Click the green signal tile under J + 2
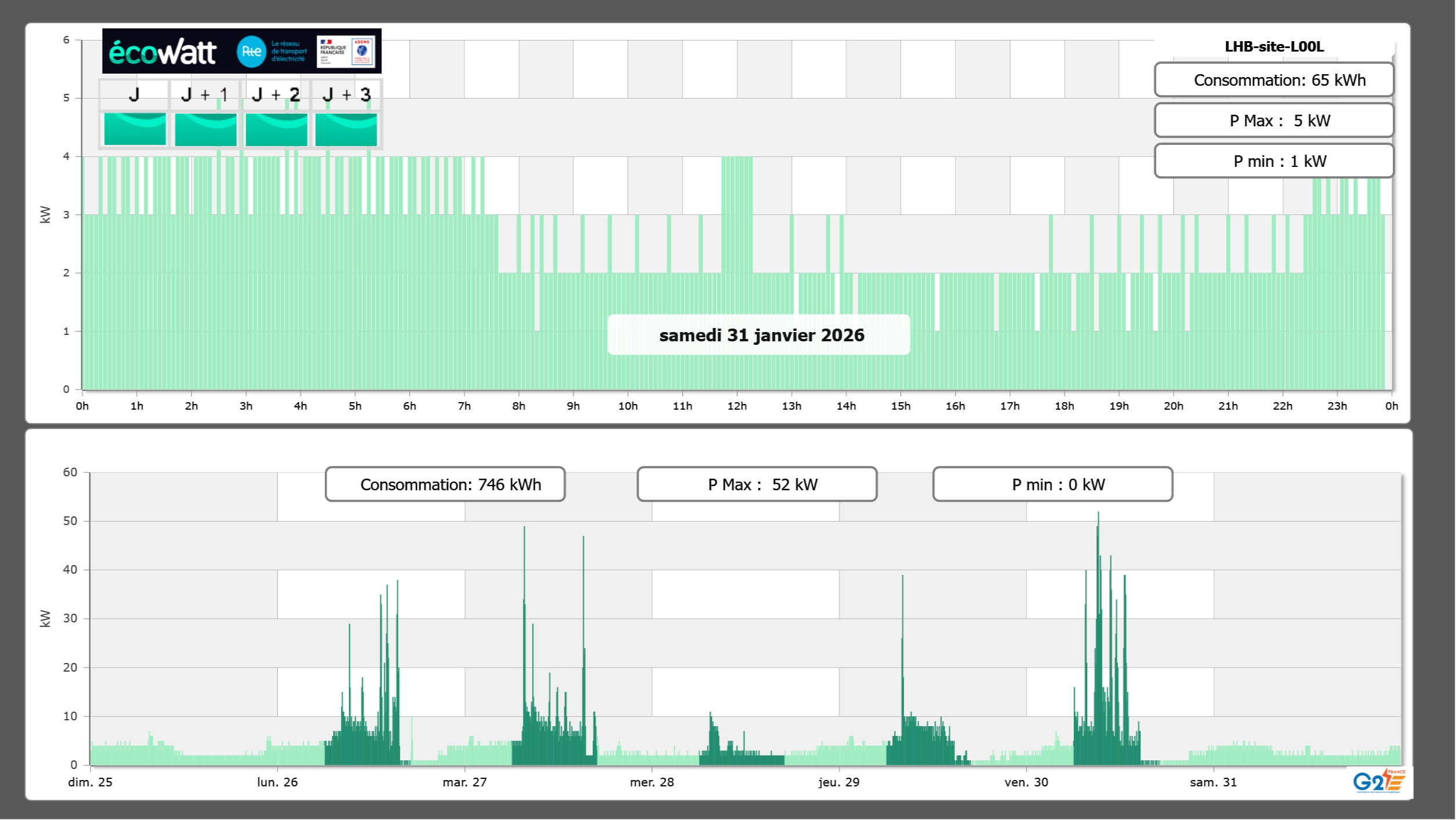 click(x=276, y=129)
